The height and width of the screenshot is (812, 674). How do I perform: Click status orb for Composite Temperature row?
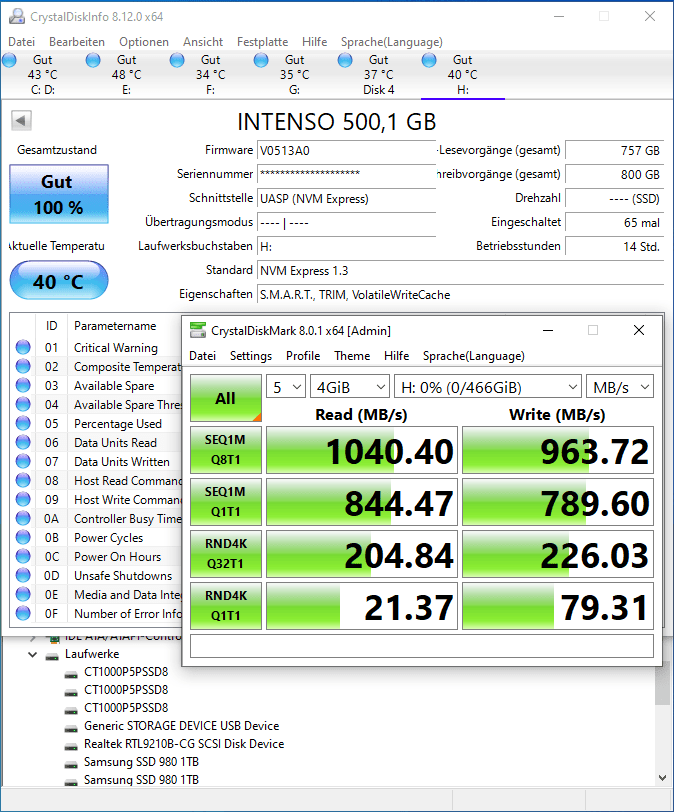click(x=23, y=366)
